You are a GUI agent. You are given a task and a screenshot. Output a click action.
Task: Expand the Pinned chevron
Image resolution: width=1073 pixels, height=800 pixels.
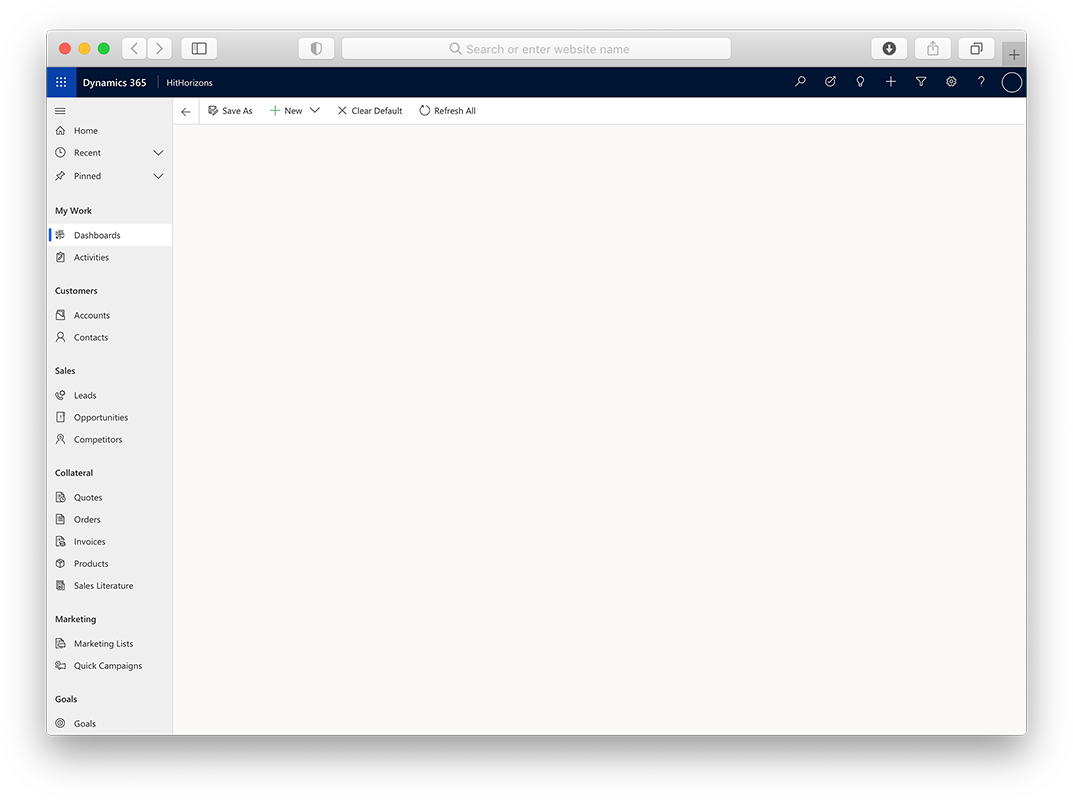click(158, 176)
